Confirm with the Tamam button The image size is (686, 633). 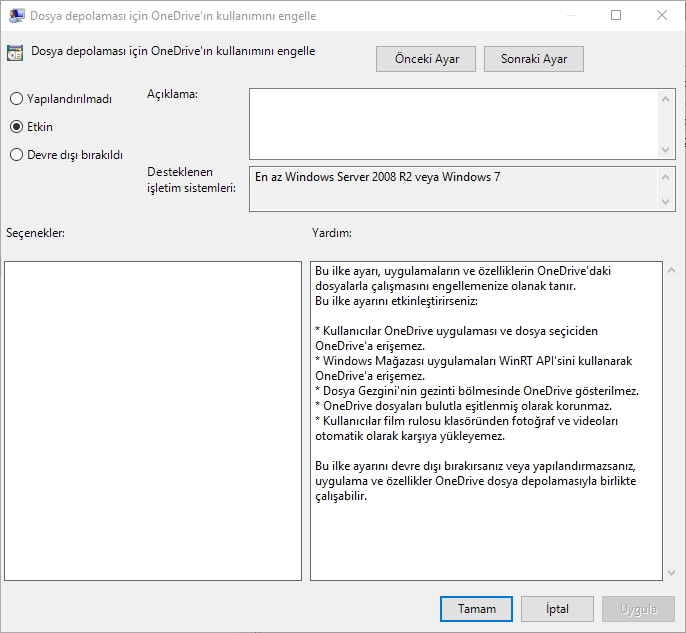(x=476, y=609)
